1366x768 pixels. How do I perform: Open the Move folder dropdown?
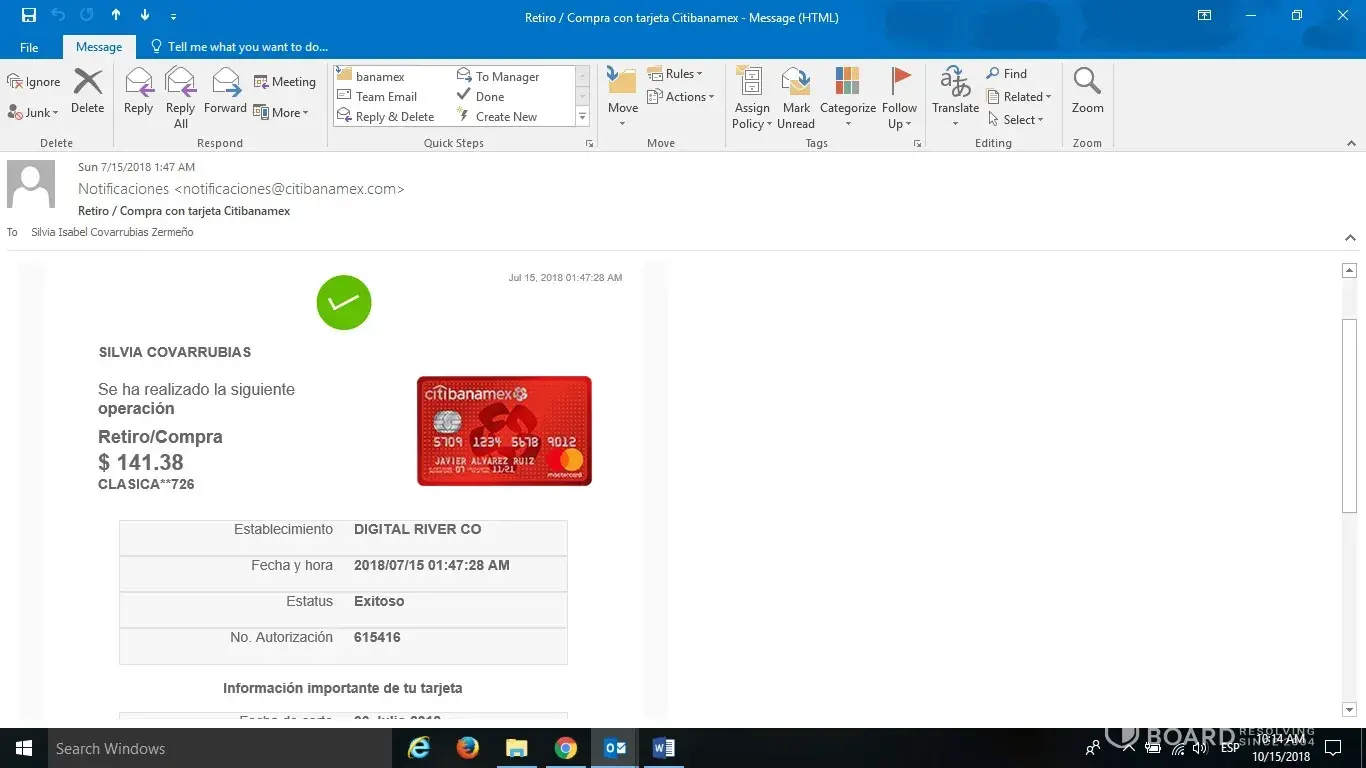click(622, 98)
